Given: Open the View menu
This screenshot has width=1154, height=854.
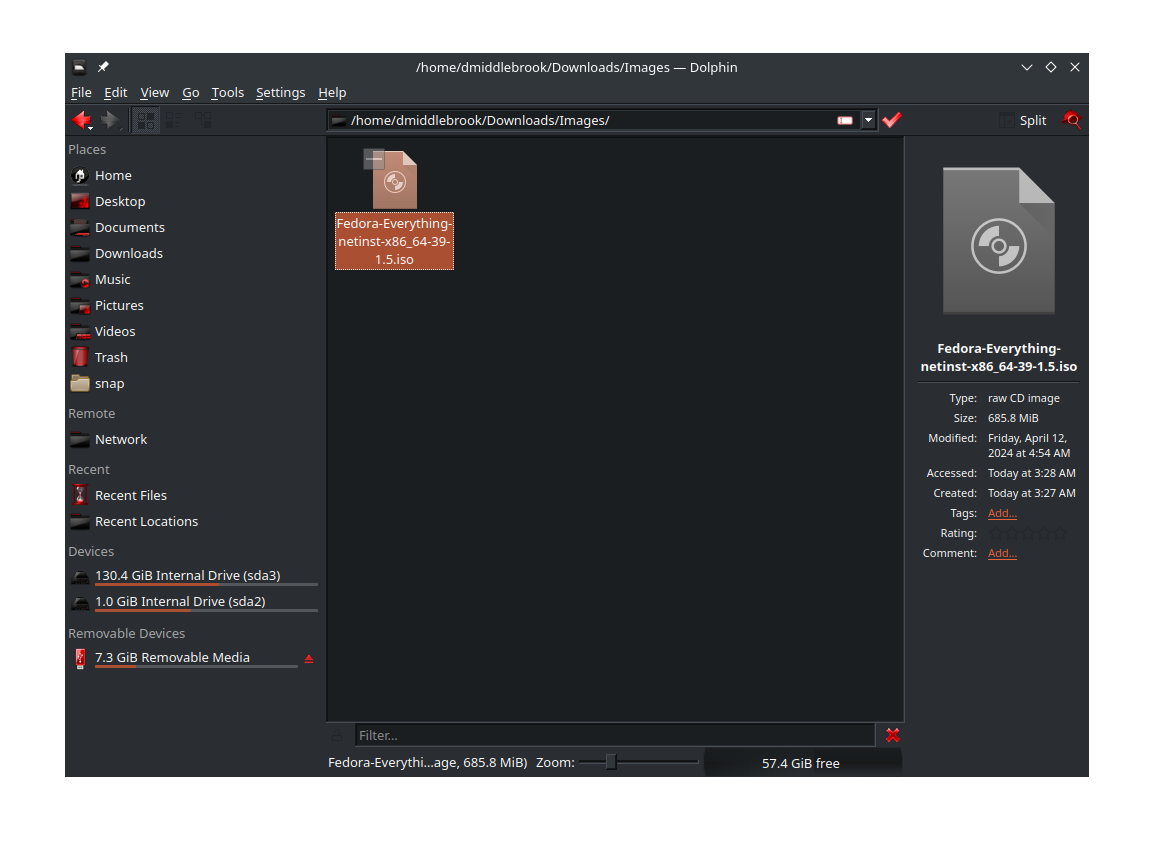Looking at the screenshot, I should (155, 93).
